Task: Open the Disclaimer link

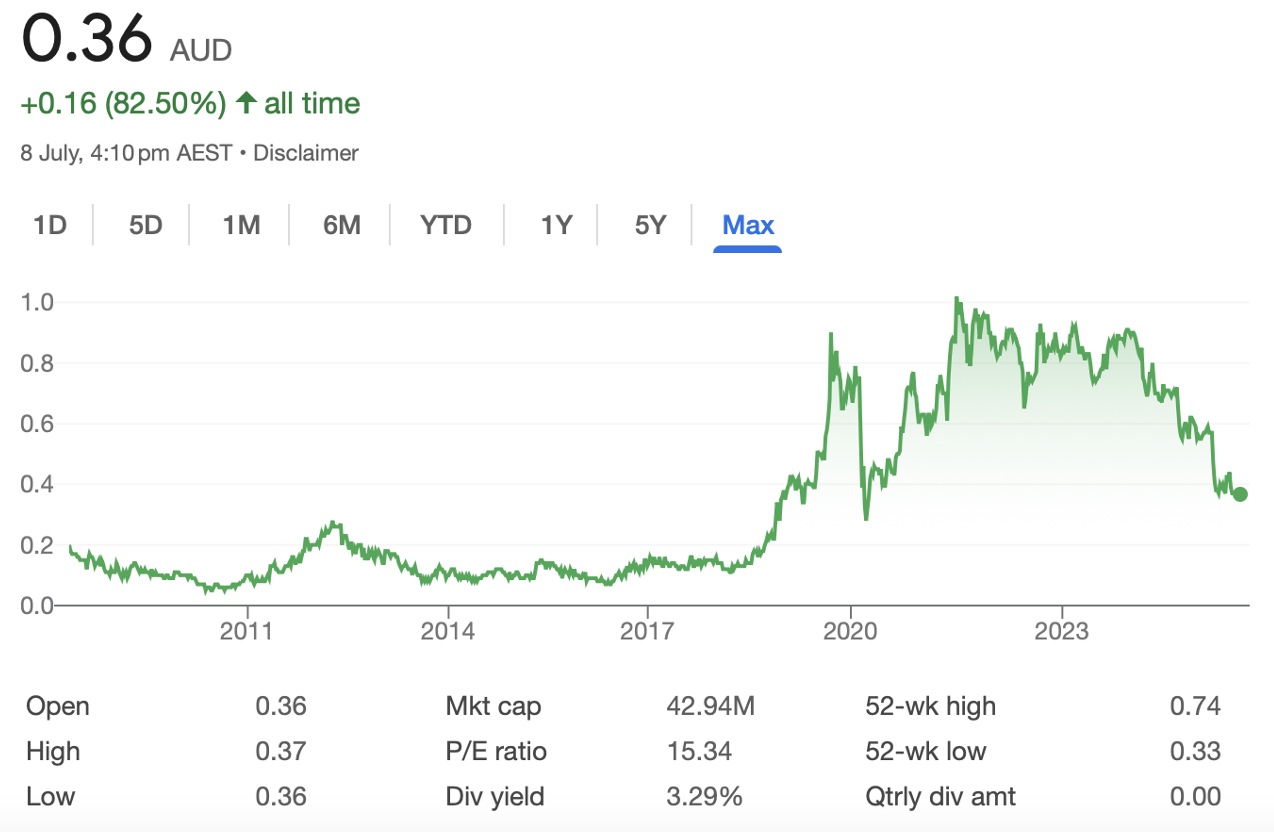Action: click(306, 153)
